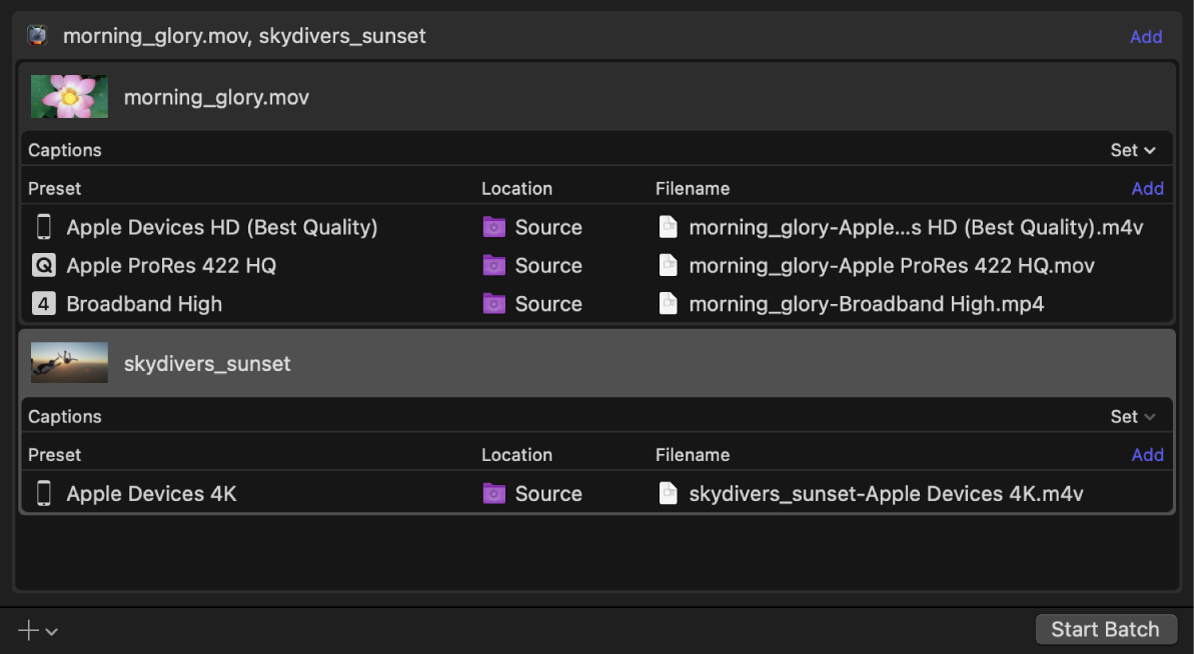1194x654 pixels.
Task: Open the plus add menu at bottom left
Action: [37, 630]
